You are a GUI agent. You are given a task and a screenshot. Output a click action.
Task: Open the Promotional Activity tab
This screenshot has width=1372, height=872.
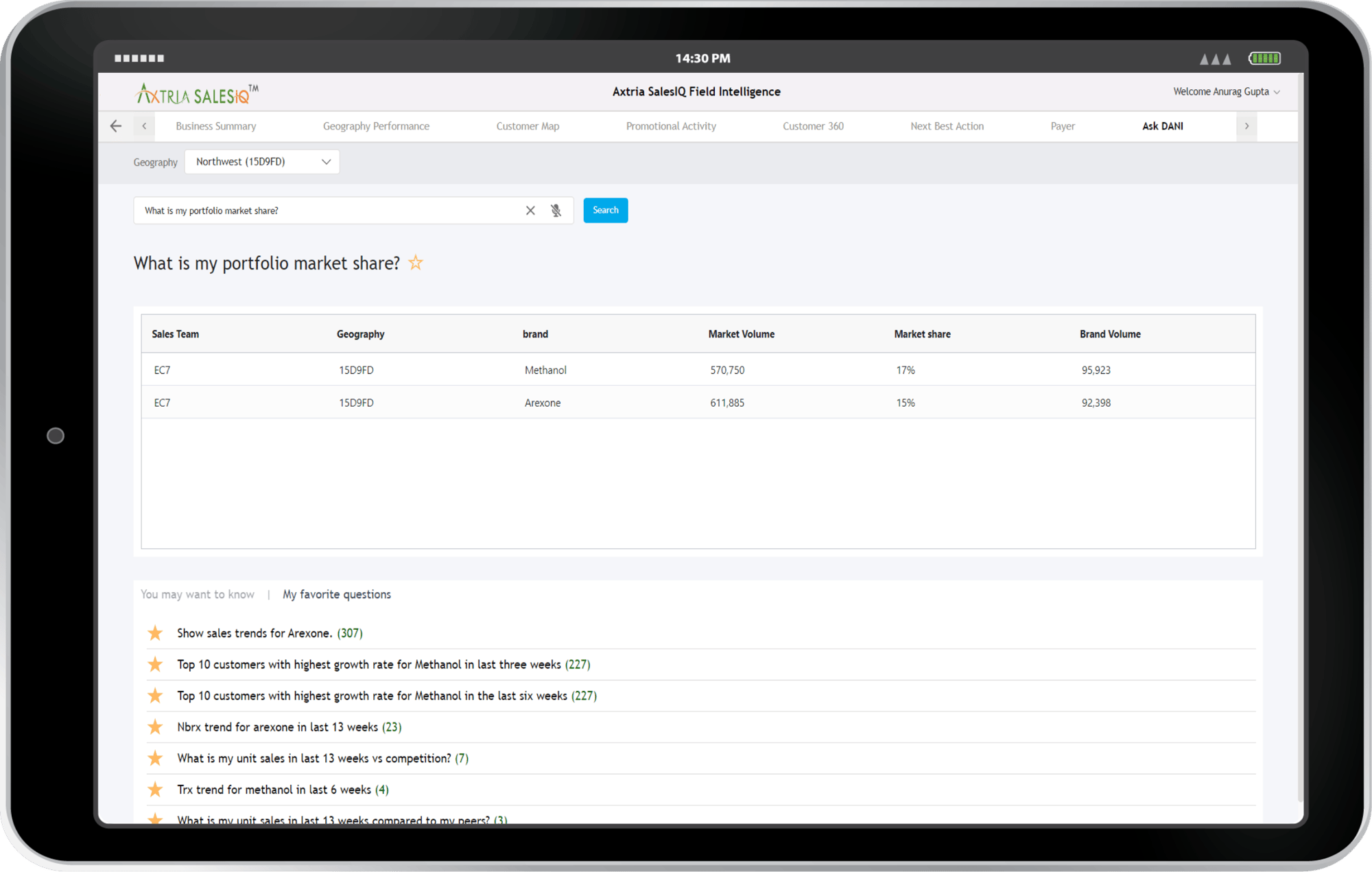tap(671, 126)
